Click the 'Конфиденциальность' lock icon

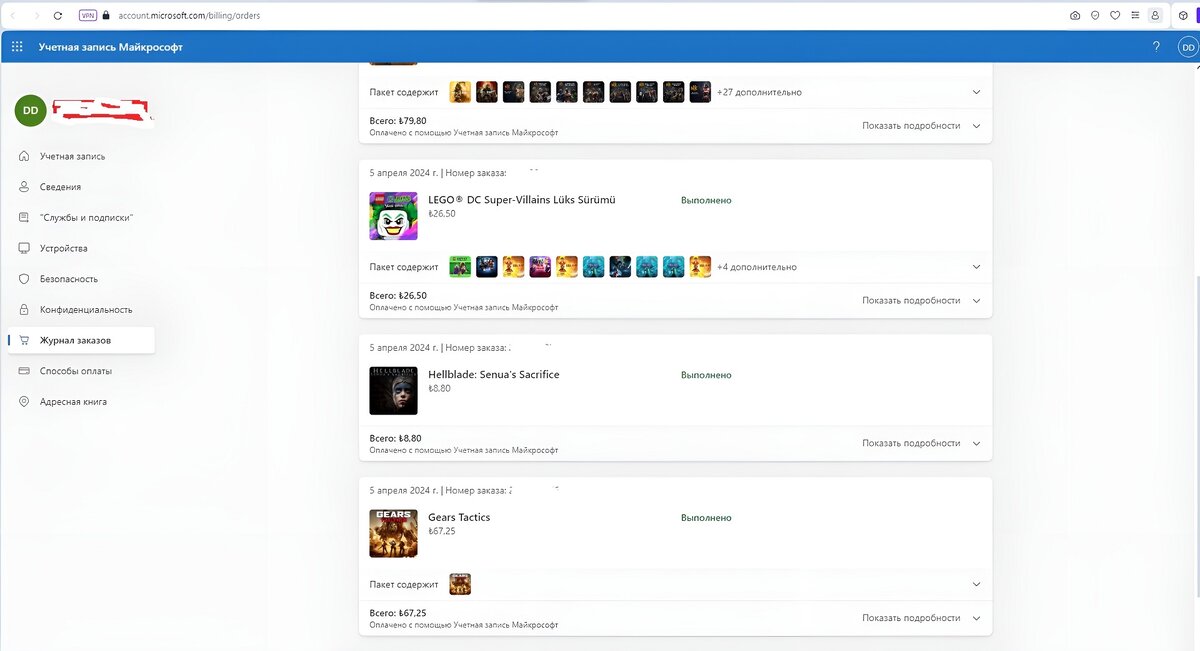click(23, 309)
